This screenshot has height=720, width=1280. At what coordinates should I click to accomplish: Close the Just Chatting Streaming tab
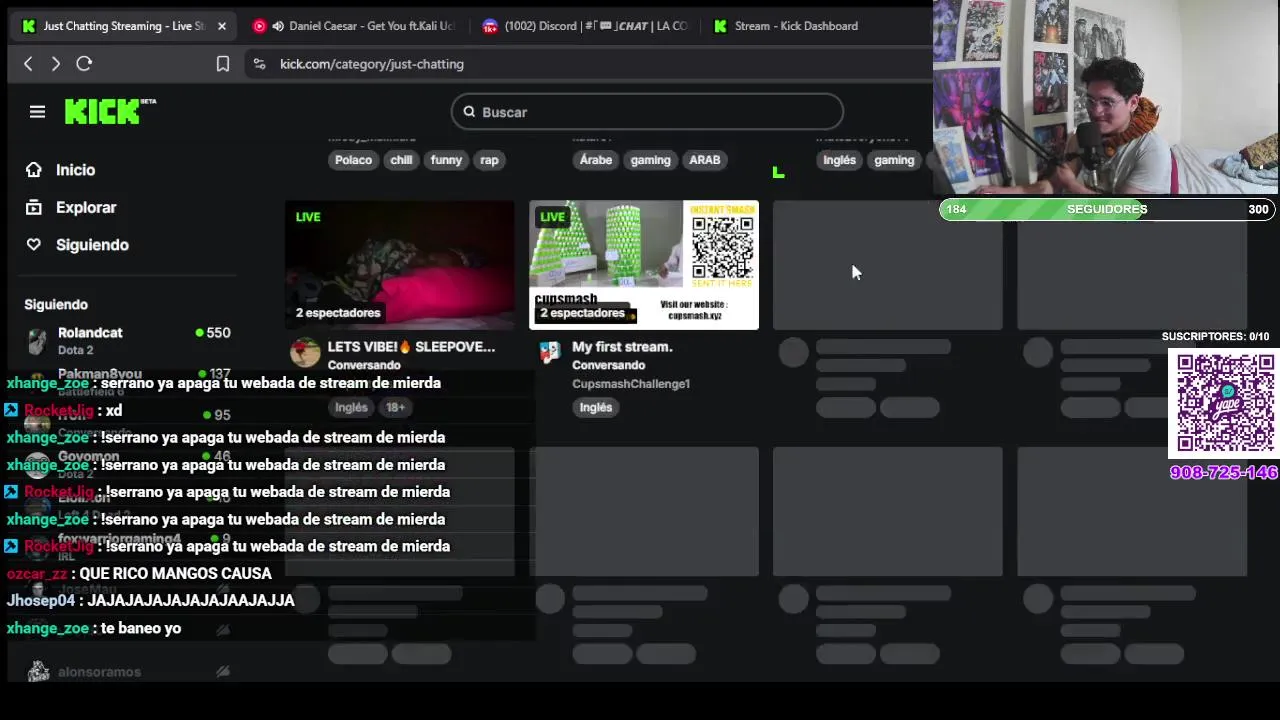pyautogui.click(x=222, y=26)
